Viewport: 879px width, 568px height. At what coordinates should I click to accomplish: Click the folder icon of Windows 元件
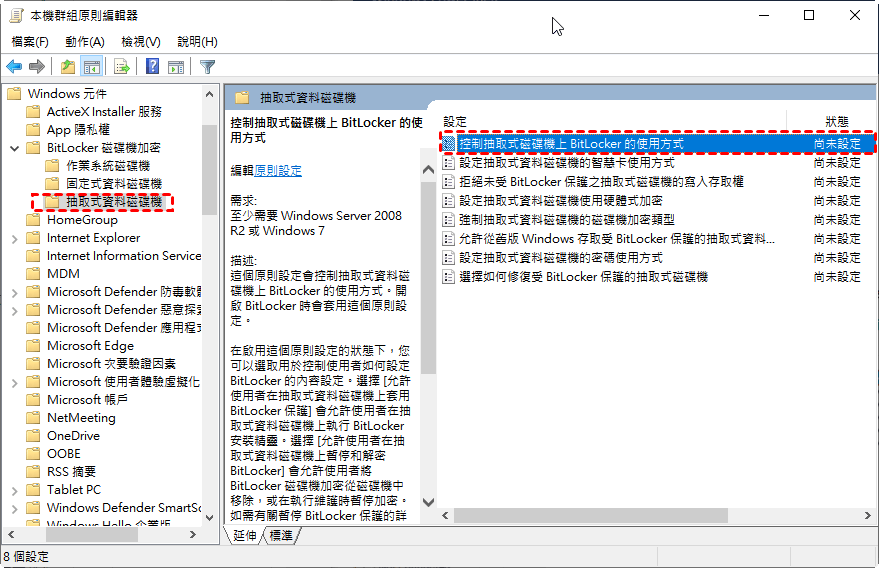[14, 94]
